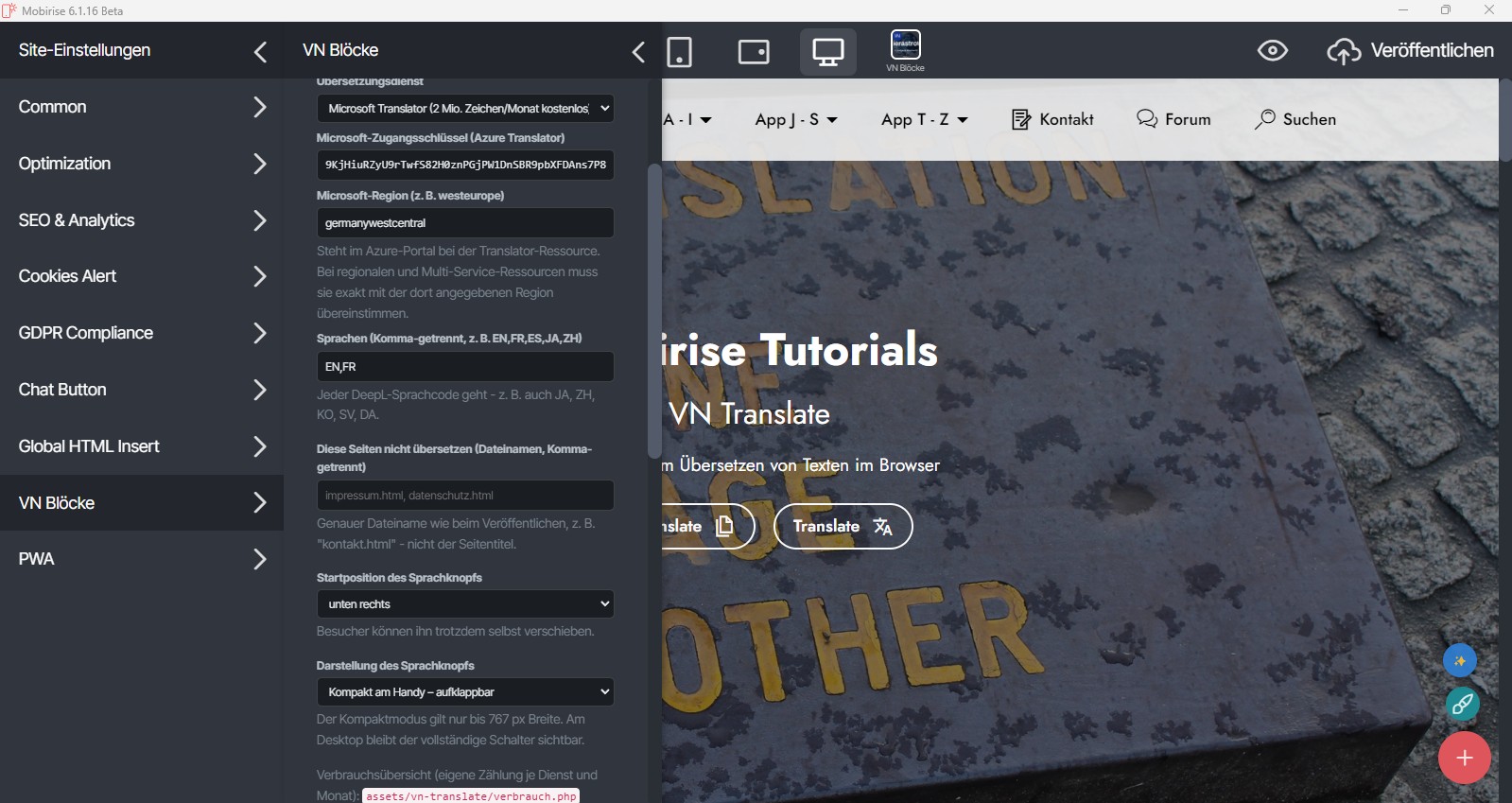Open translation service dropdown
This screenshot has height=803, width=1512.
click(465, 108)
